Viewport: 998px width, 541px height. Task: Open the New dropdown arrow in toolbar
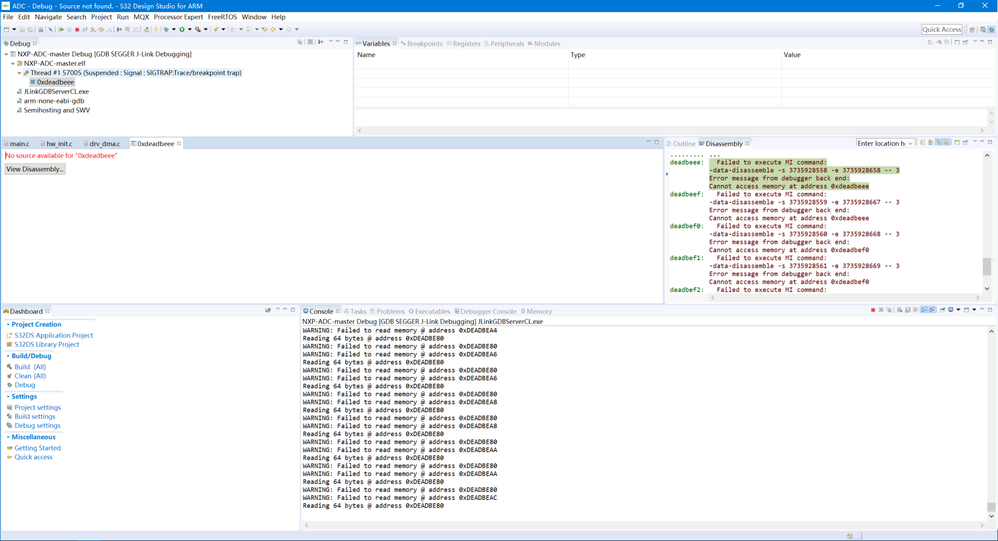click(x=14, y=29)
